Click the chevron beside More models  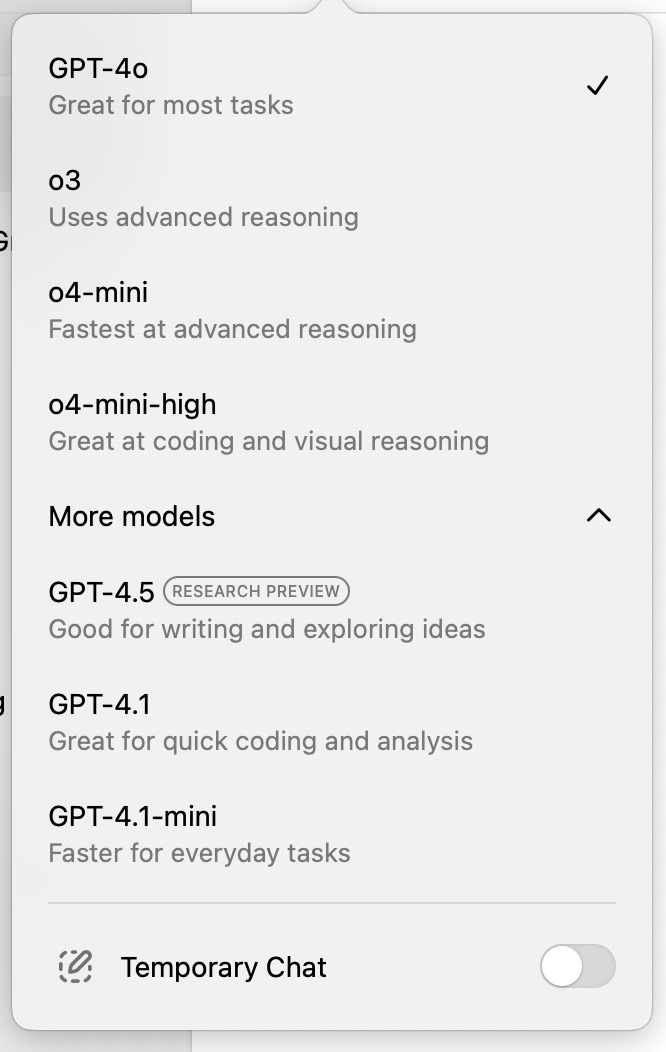tap(598, 516)
